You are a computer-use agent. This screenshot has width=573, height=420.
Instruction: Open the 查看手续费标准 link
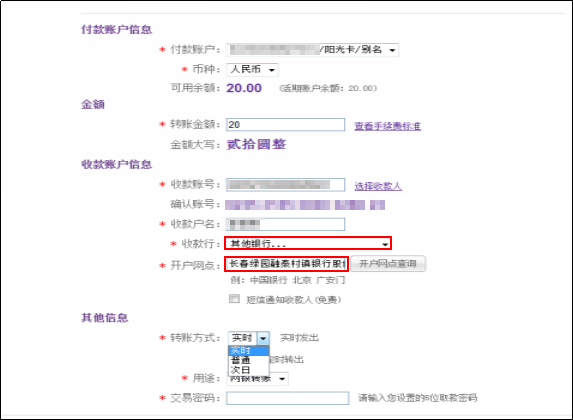tap(388, 126)
